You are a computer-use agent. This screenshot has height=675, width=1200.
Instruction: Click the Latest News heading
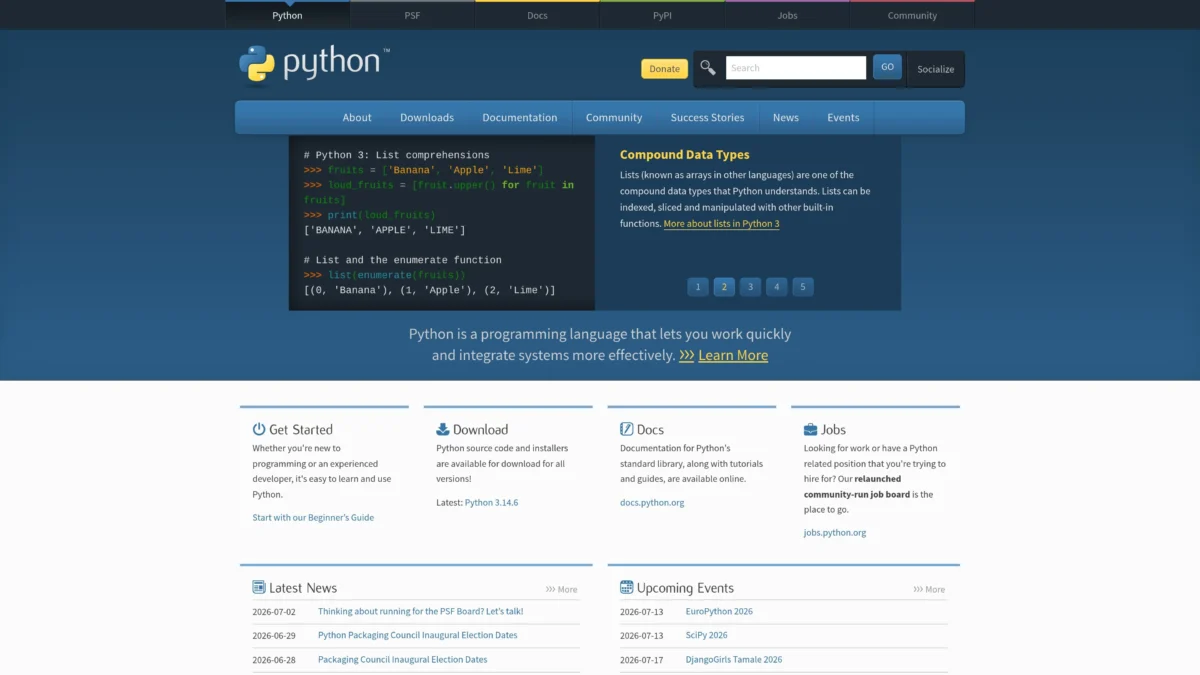[303, 588]
